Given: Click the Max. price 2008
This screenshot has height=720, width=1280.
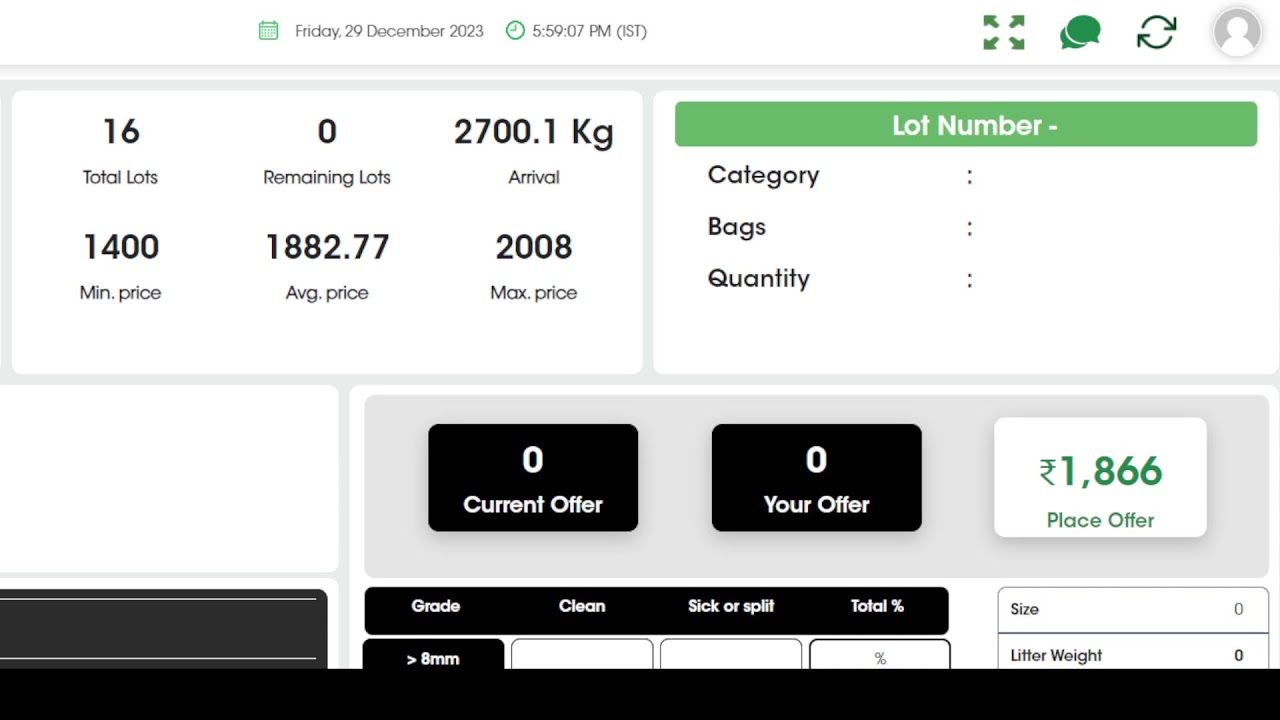Looking at the screenshot, I should (x=534, y=247).
